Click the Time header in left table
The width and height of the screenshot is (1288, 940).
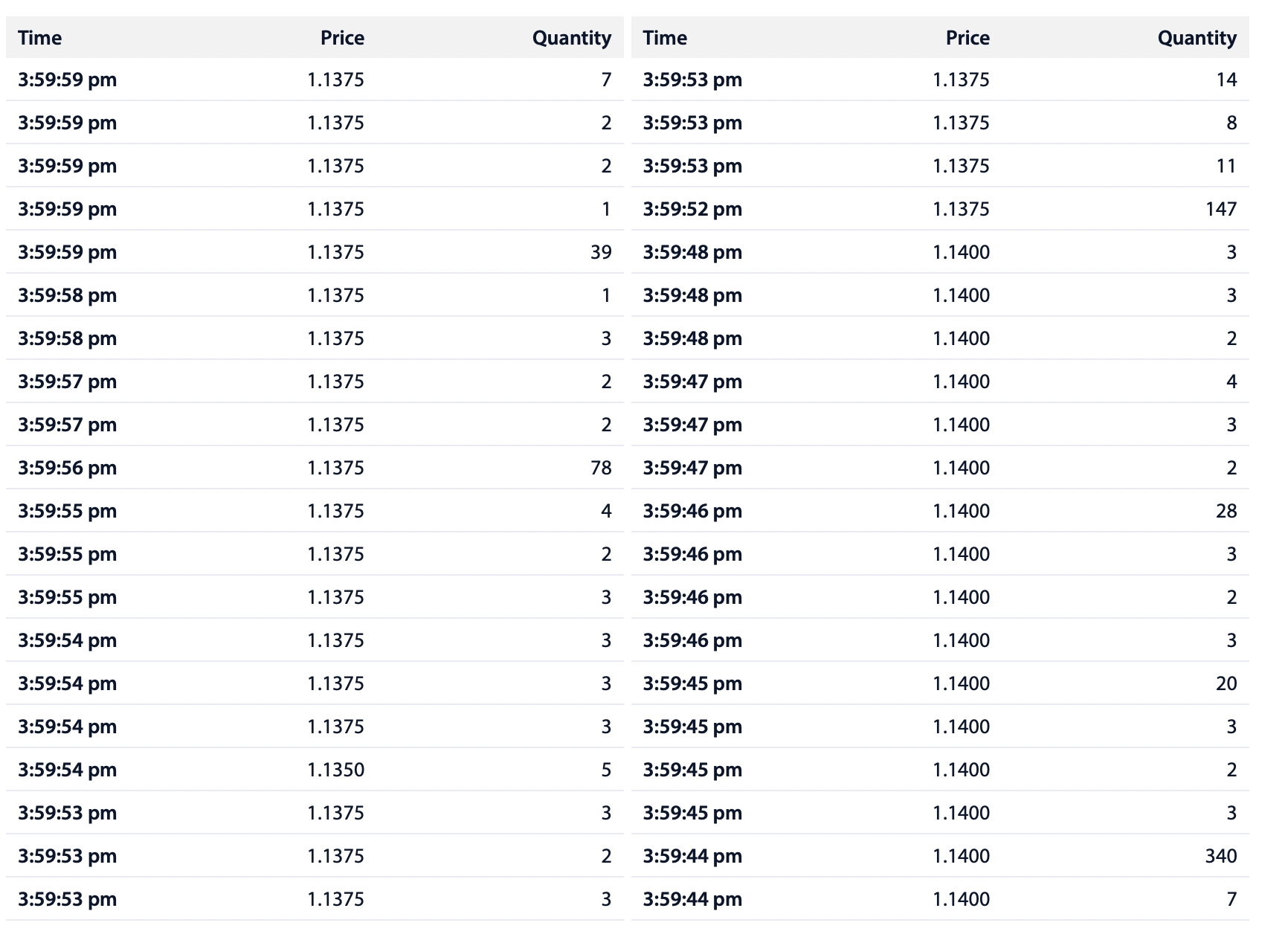click(40, 38)
